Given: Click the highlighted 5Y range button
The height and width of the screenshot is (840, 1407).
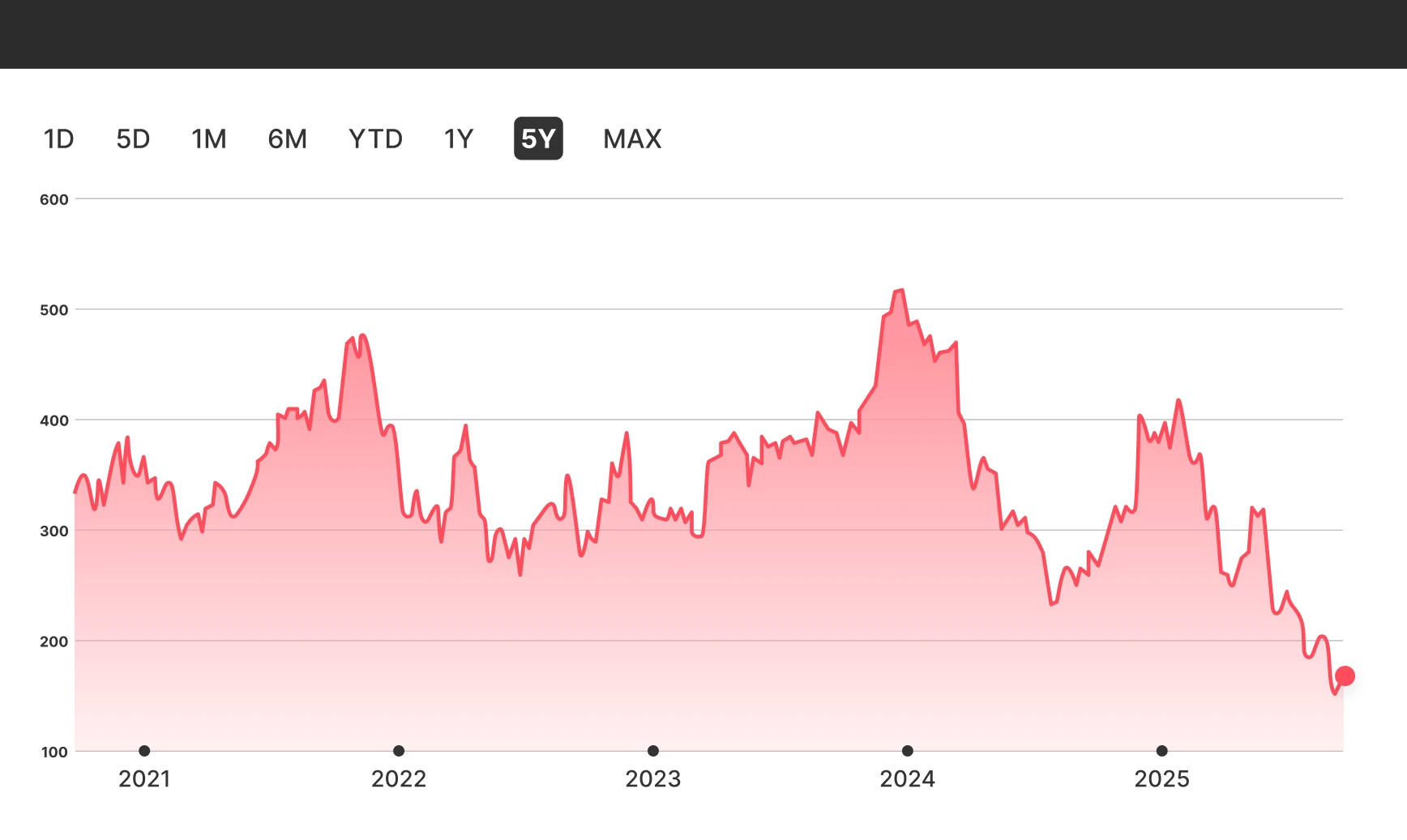Looking at the screenshot, I should [x=538, y=139].
